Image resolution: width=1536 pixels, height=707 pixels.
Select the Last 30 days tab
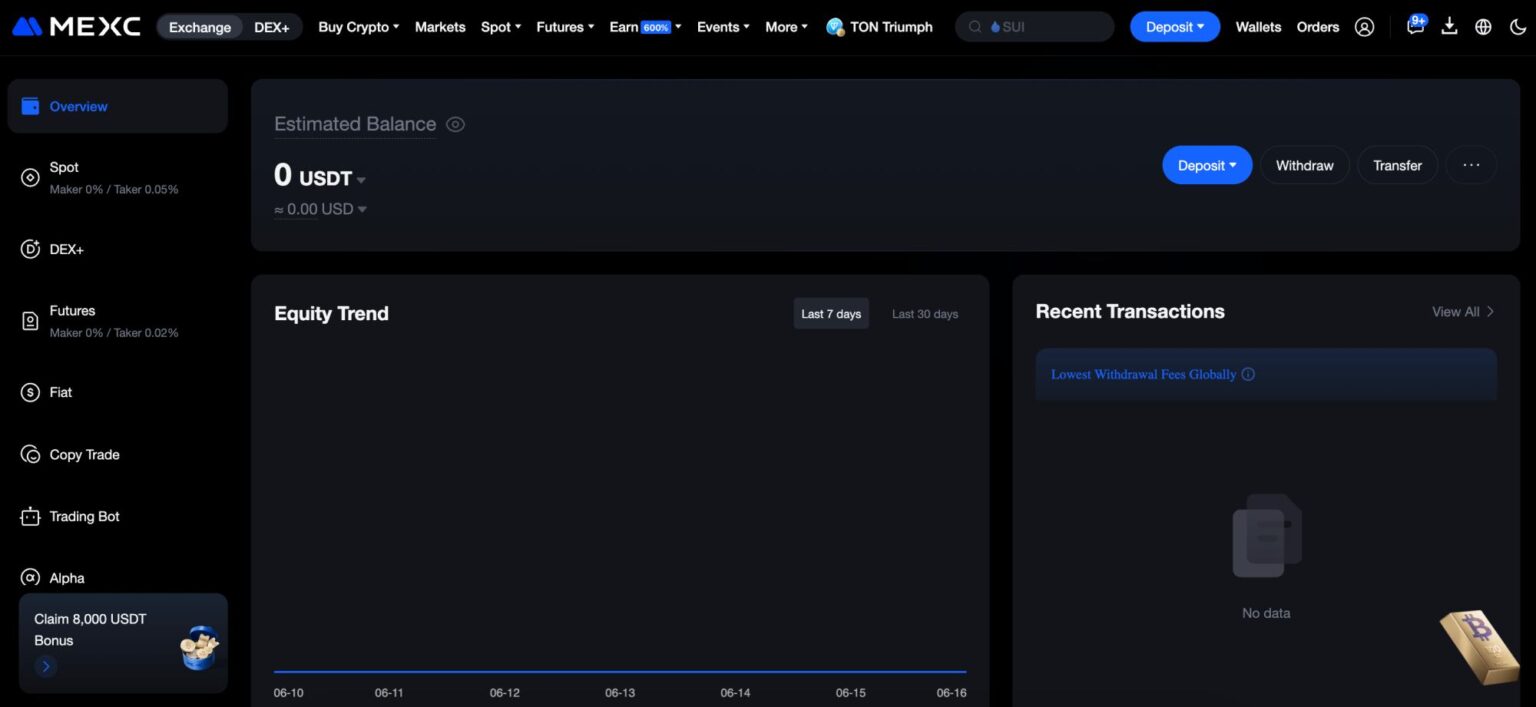[x=924, y=314]
